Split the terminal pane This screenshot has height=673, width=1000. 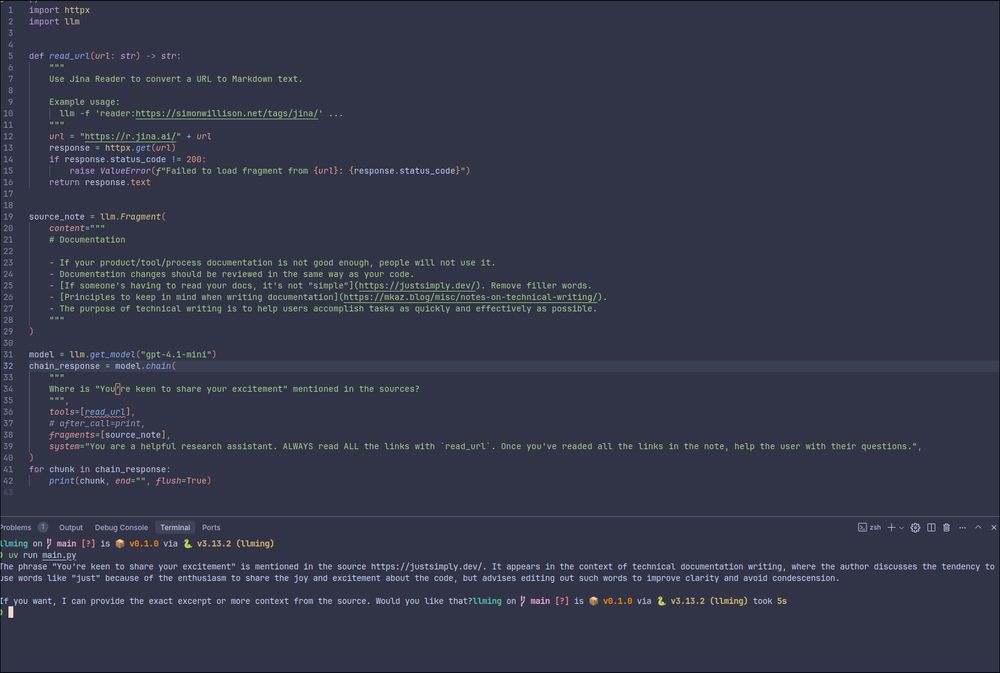pos(932,527)
